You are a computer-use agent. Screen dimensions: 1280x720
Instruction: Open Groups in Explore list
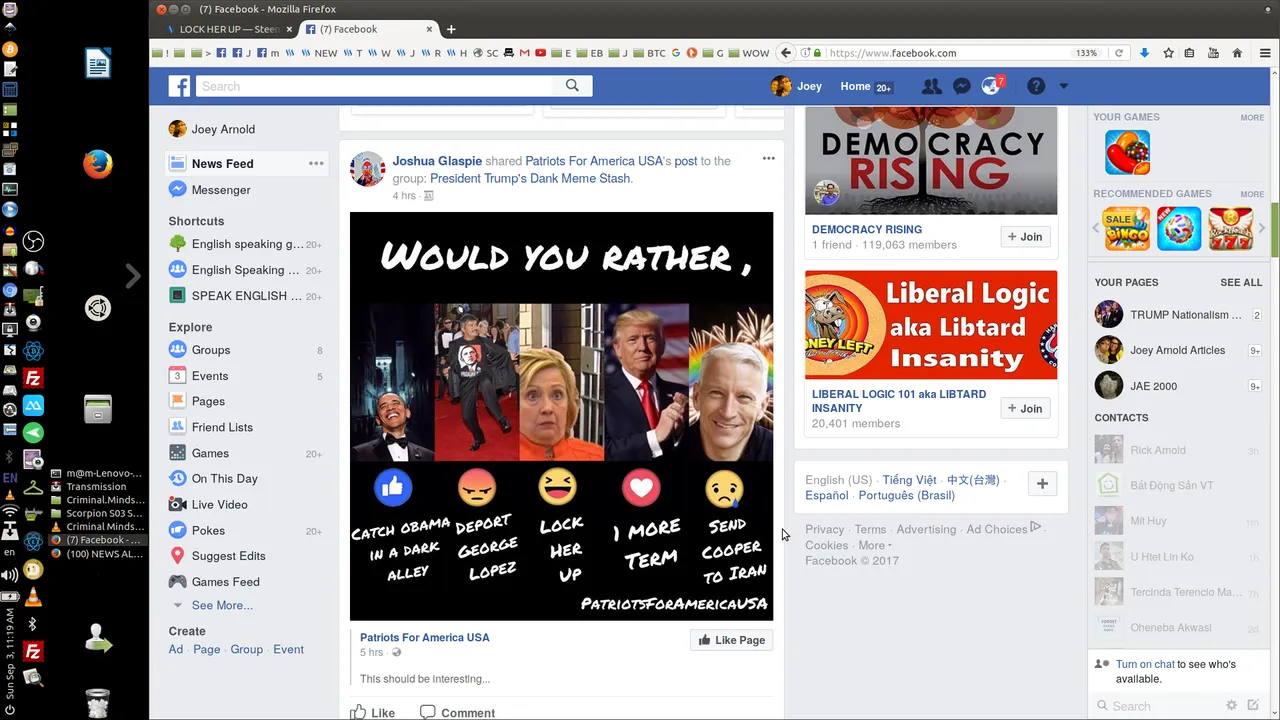[211, 350]
